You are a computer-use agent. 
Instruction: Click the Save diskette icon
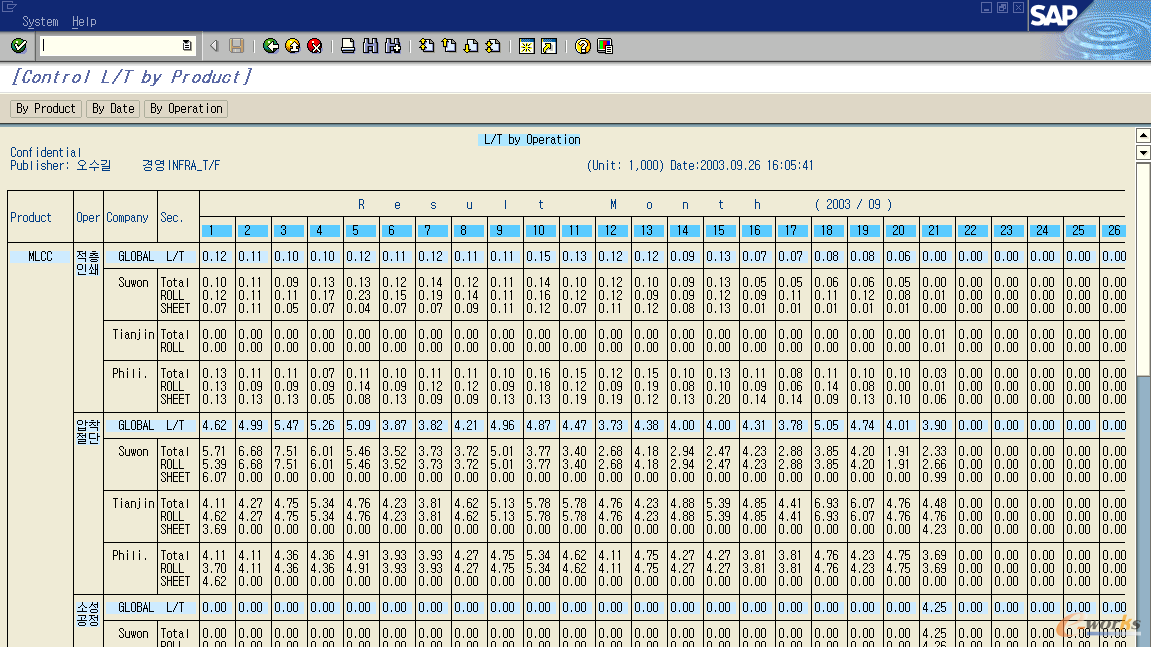pos(236,46)
